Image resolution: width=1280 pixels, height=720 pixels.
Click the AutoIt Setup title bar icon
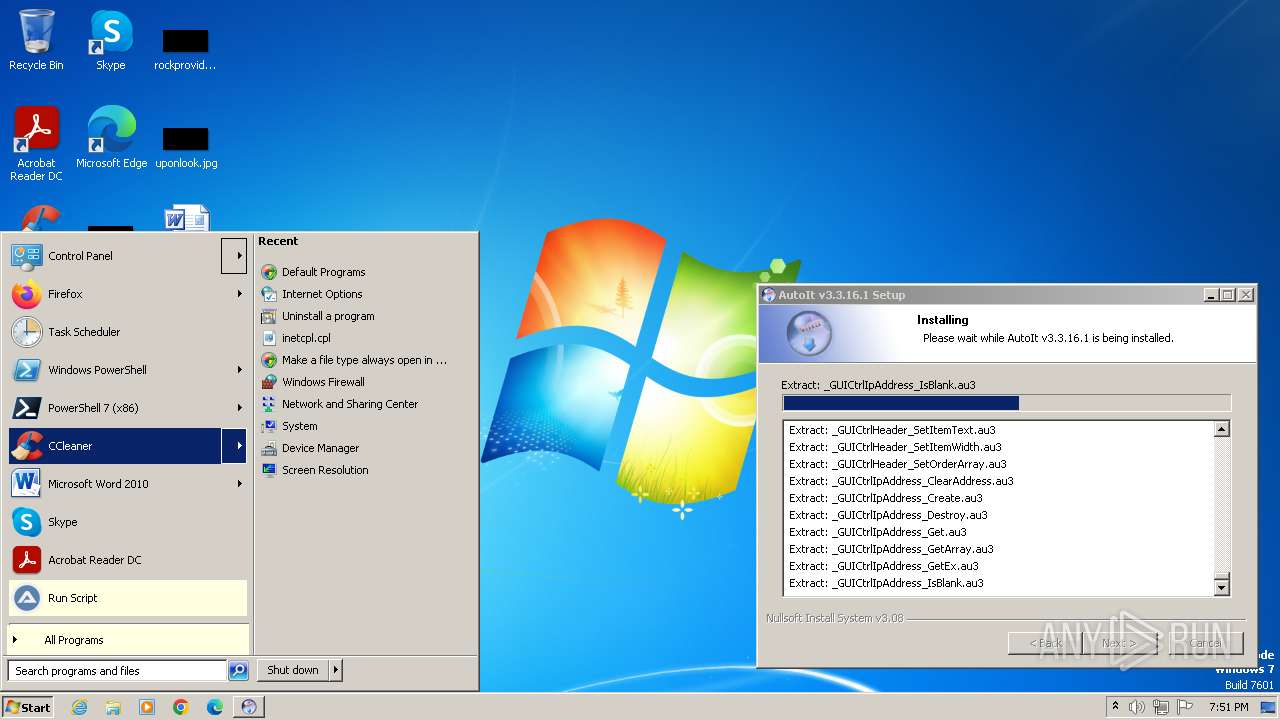tap(768, 295)
